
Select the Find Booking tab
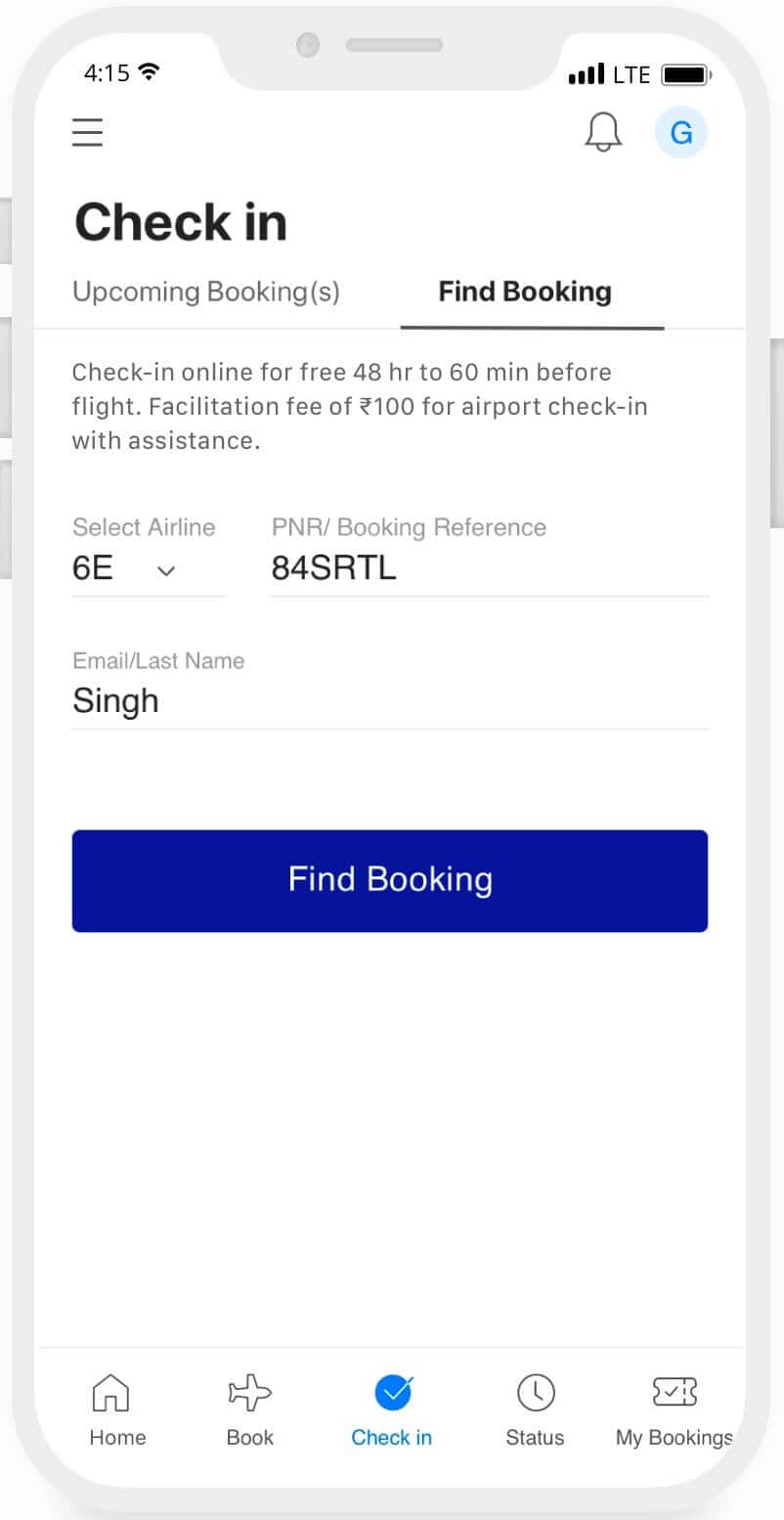coord(525,291)
